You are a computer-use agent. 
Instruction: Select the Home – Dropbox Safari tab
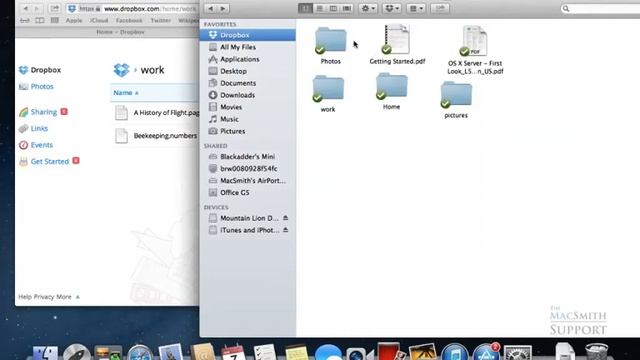click(x=120, y=32)
